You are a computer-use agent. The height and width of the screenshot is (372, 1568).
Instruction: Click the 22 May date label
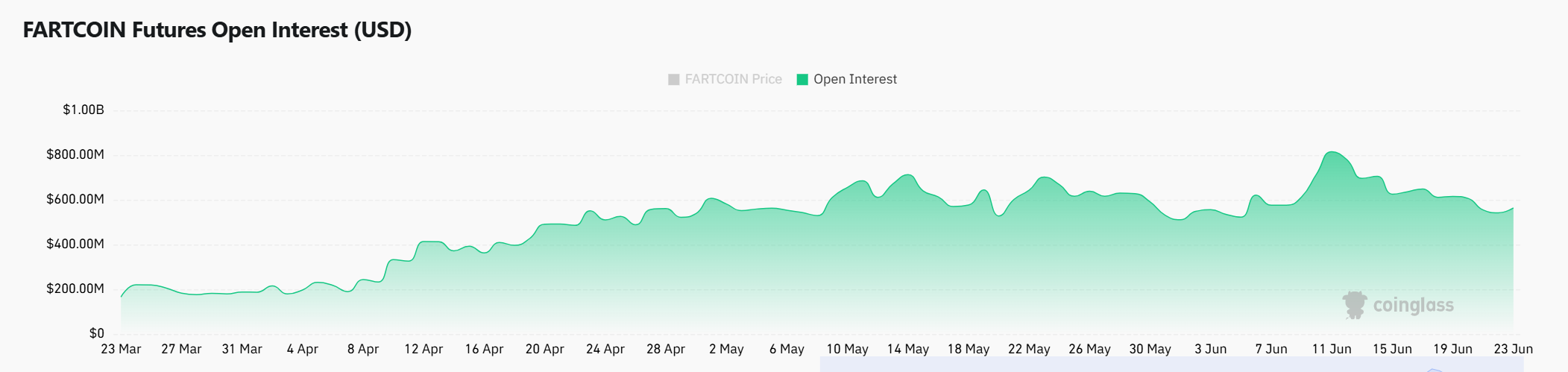pos(1029,349)
